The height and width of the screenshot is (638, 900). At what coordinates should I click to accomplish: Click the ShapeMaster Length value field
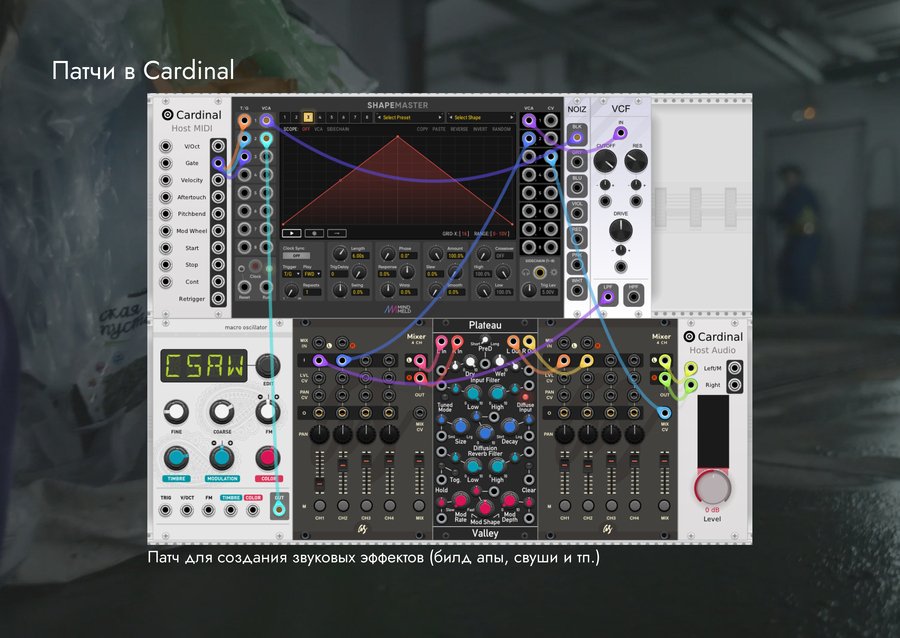358,256
